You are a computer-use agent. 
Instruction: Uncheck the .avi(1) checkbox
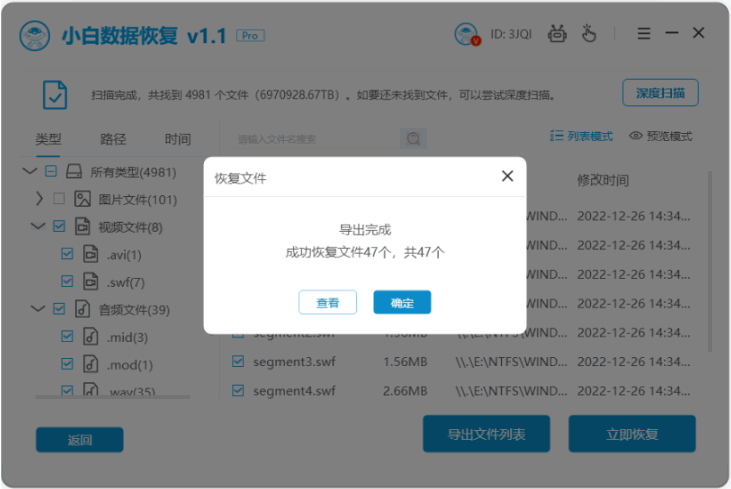click(x=67, y=254)
